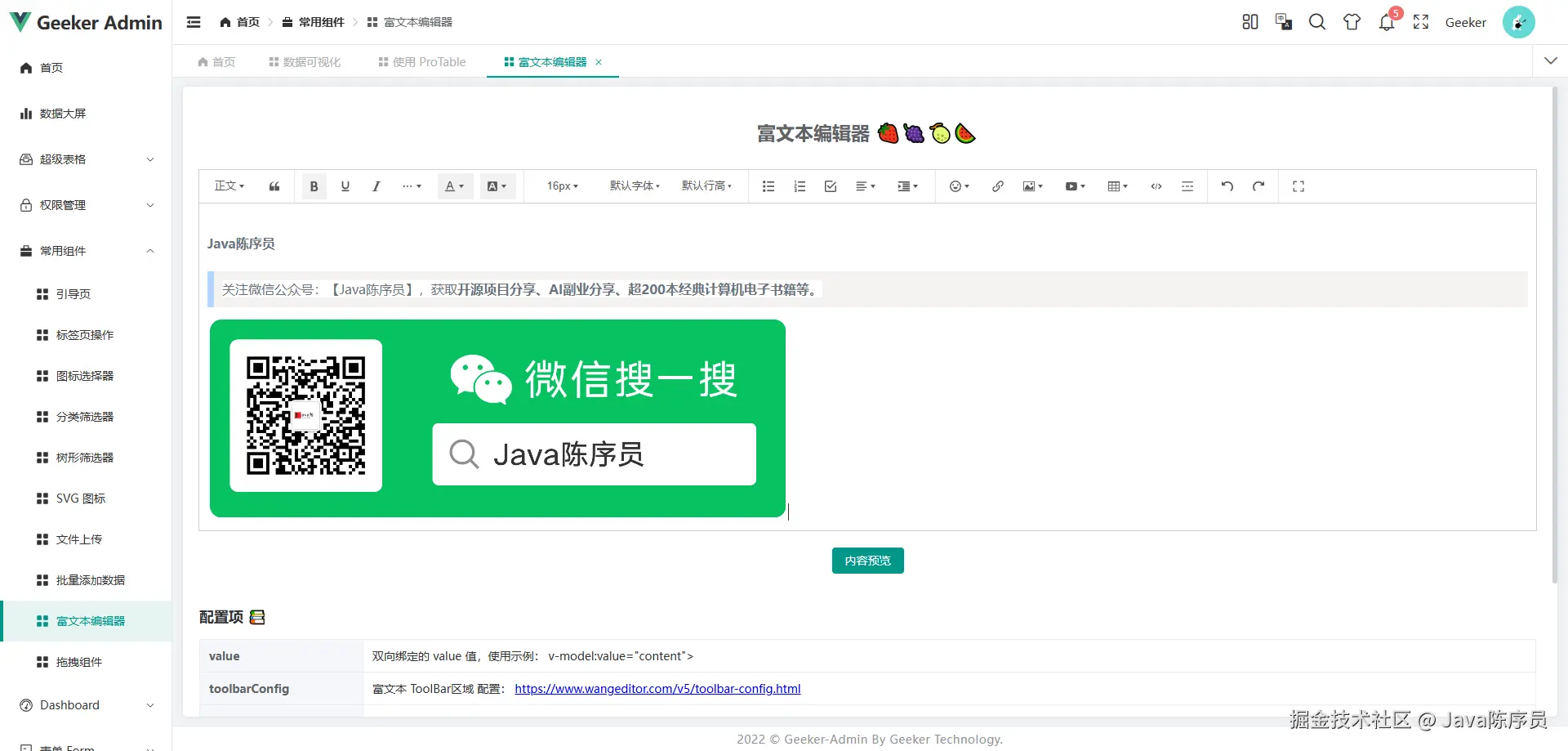Open the font color picker dropdown
This screenshot has height=751, width=1568.
(455, 186)
